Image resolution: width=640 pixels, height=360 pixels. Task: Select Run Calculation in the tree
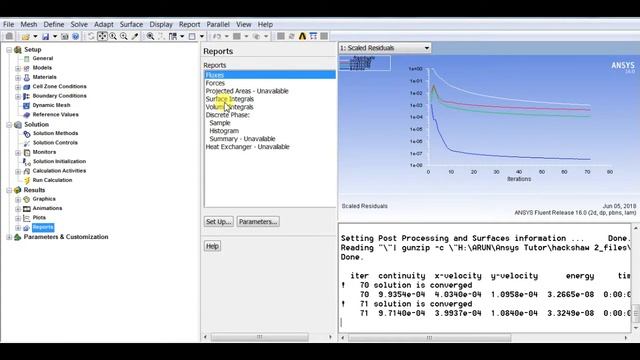52,180
